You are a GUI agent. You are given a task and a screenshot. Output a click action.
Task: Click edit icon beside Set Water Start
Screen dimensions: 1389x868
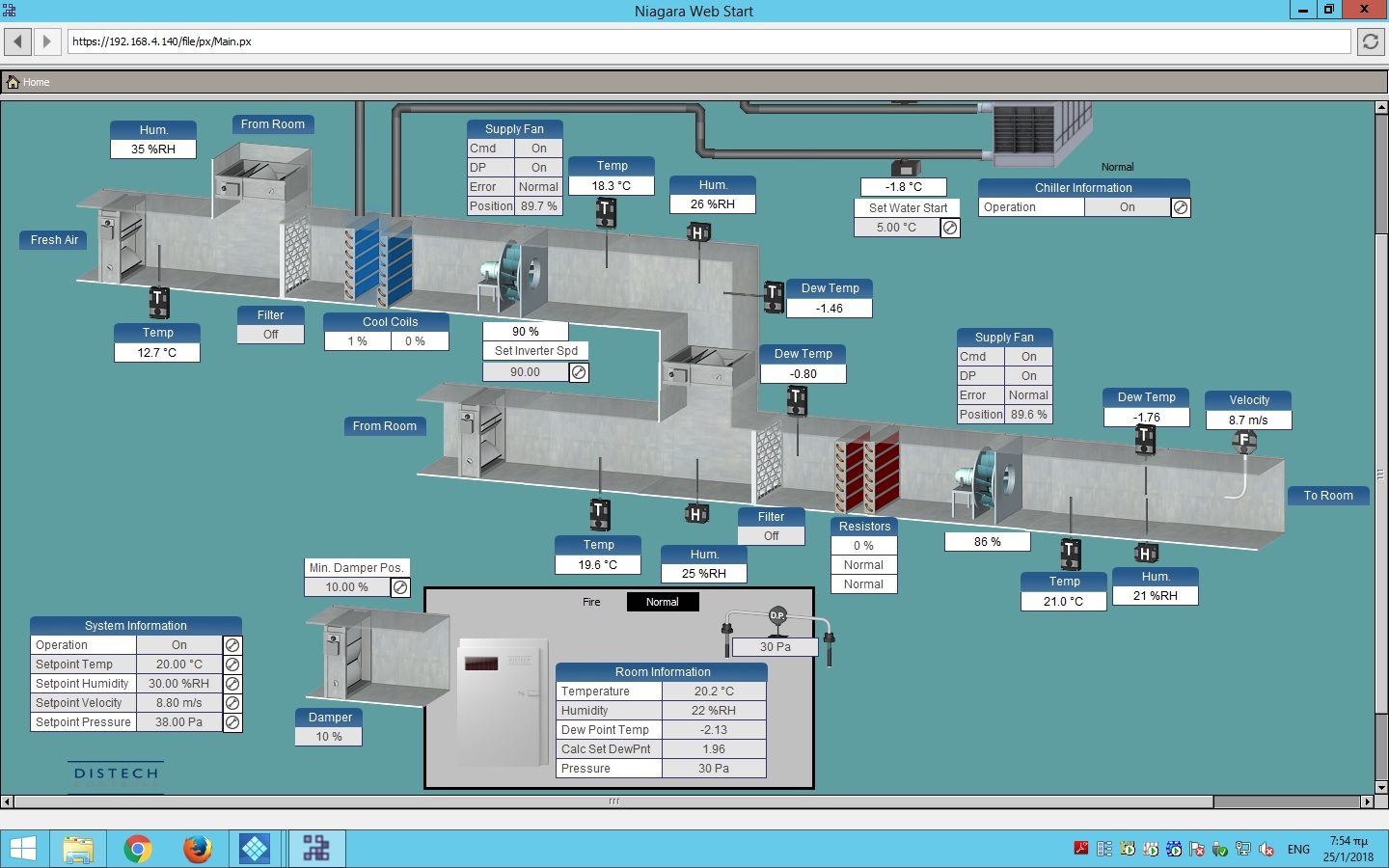[x=950, y=228]
